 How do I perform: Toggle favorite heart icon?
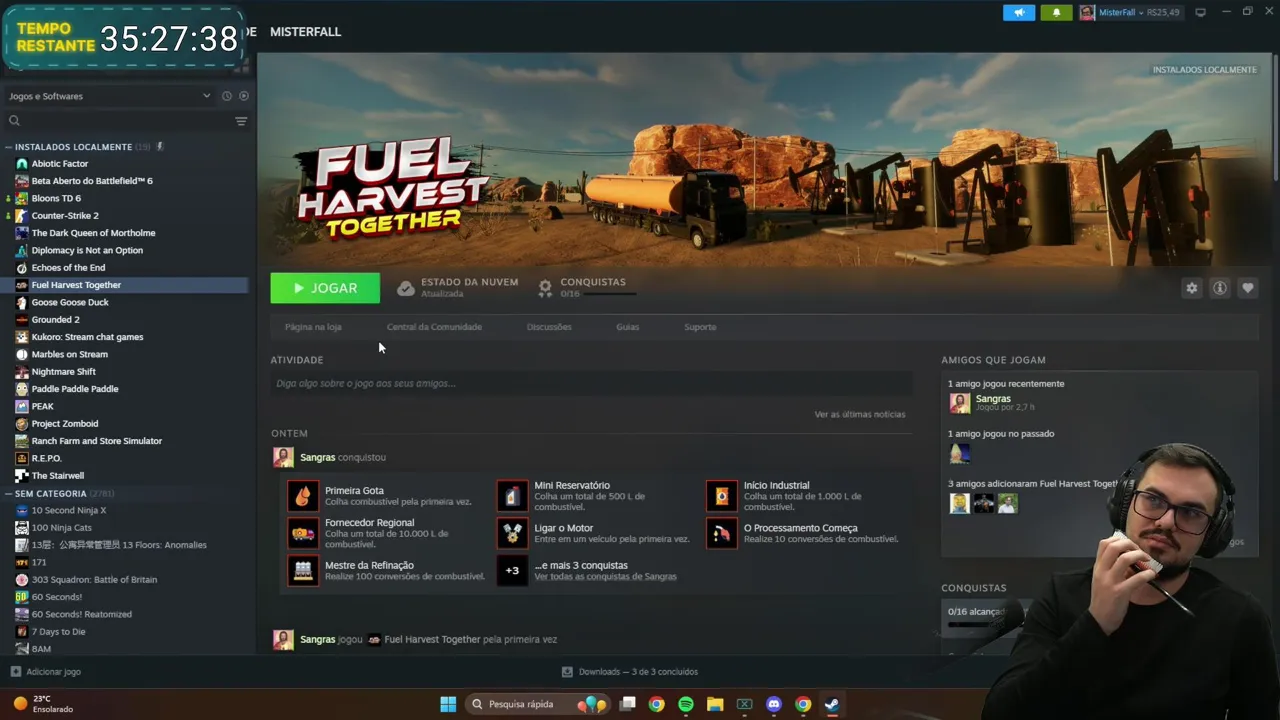[x=1247, y=288]
